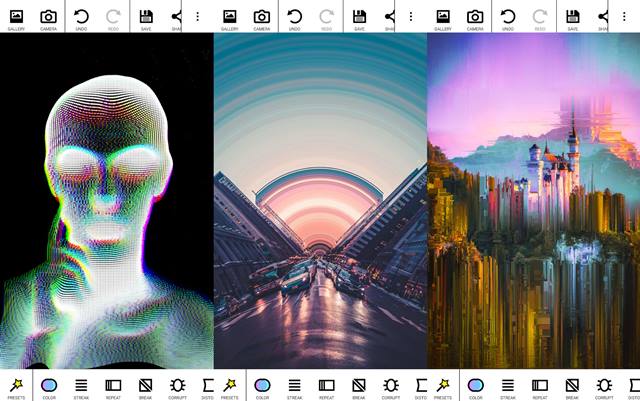
Task: Select Streak effect on castle screen
Action: coord(508,388)
